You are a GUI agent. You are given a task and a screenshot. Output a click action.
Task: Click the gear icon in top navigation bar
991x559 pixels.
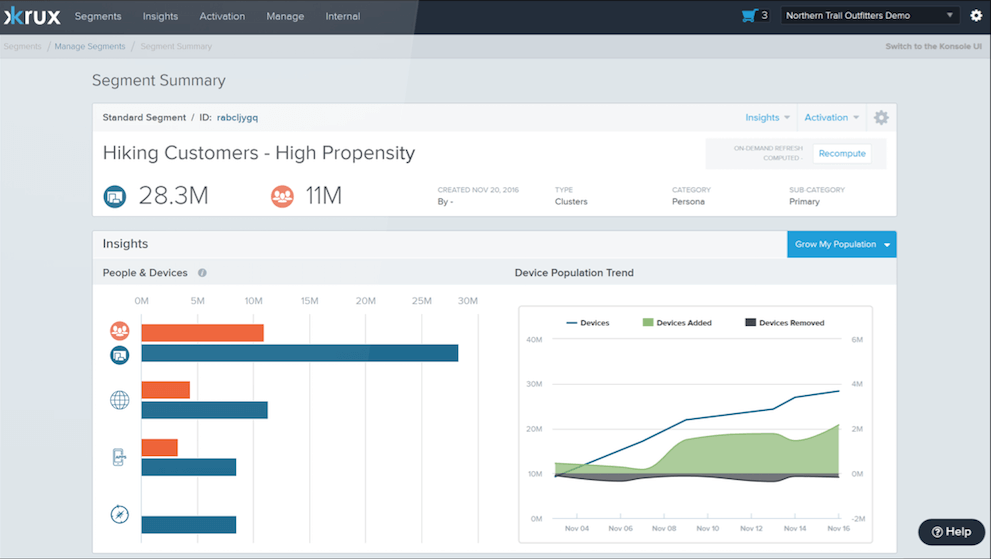(976, 16)
